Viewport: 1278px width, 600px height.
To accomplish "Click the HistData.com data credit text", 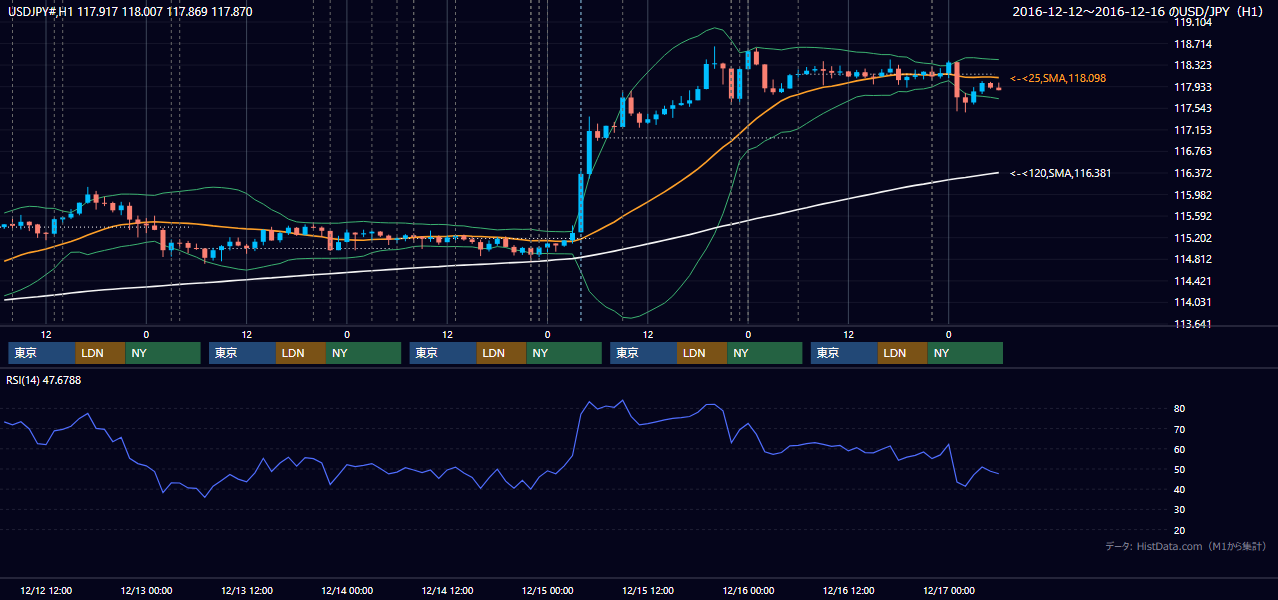I will pyautogui.click(x=1186, y=546).
